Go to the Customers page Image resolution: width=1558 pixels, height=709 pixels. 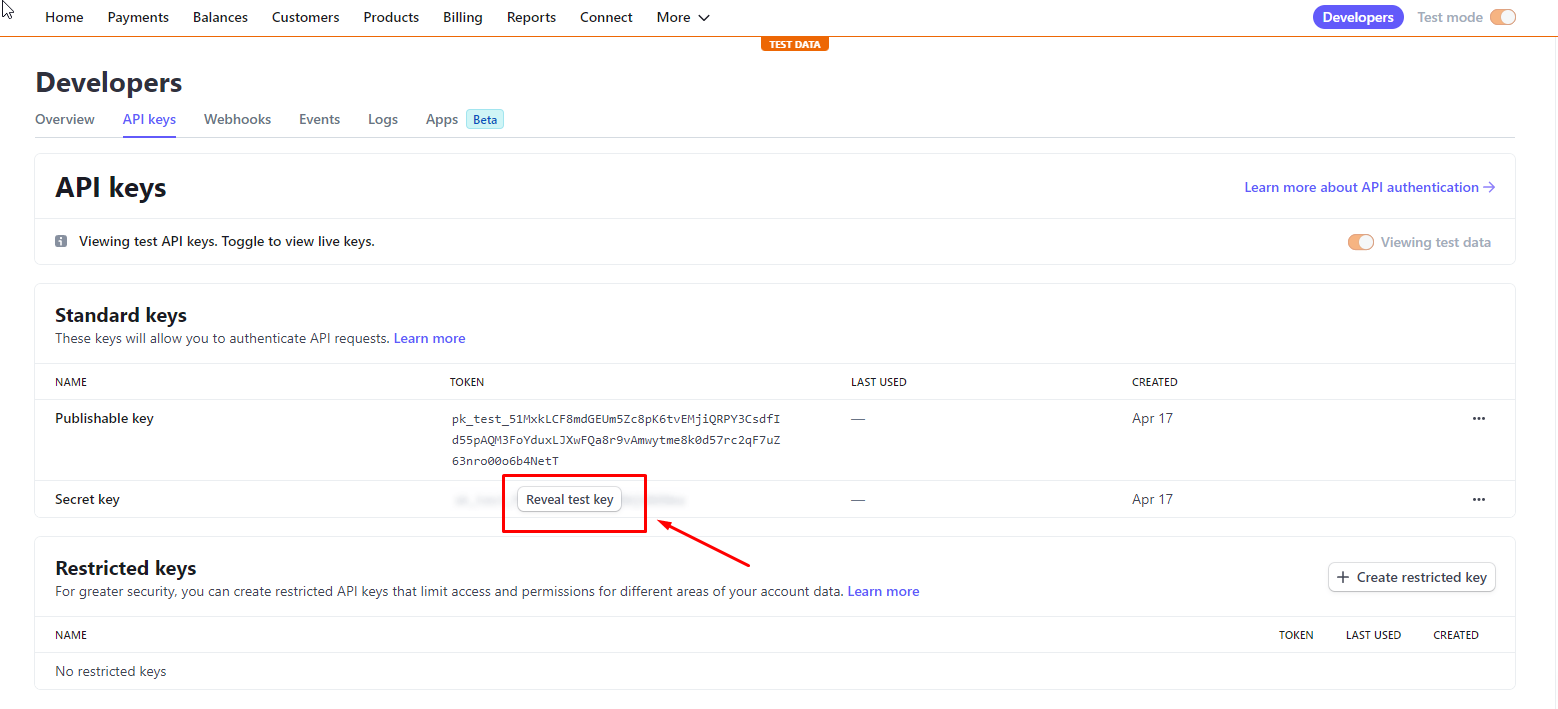coord(305,17)
